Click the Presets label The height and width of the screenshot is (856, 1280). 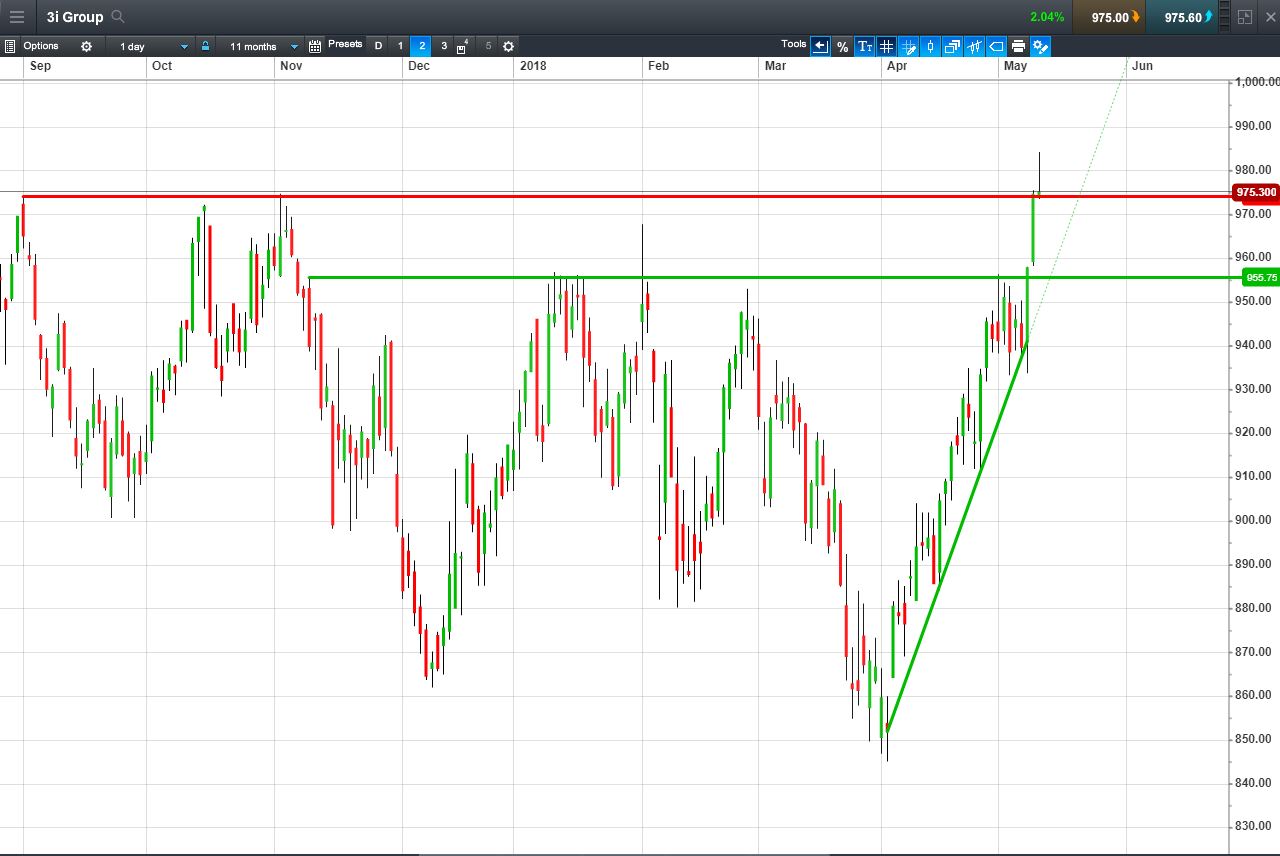(x=345, y=44)
